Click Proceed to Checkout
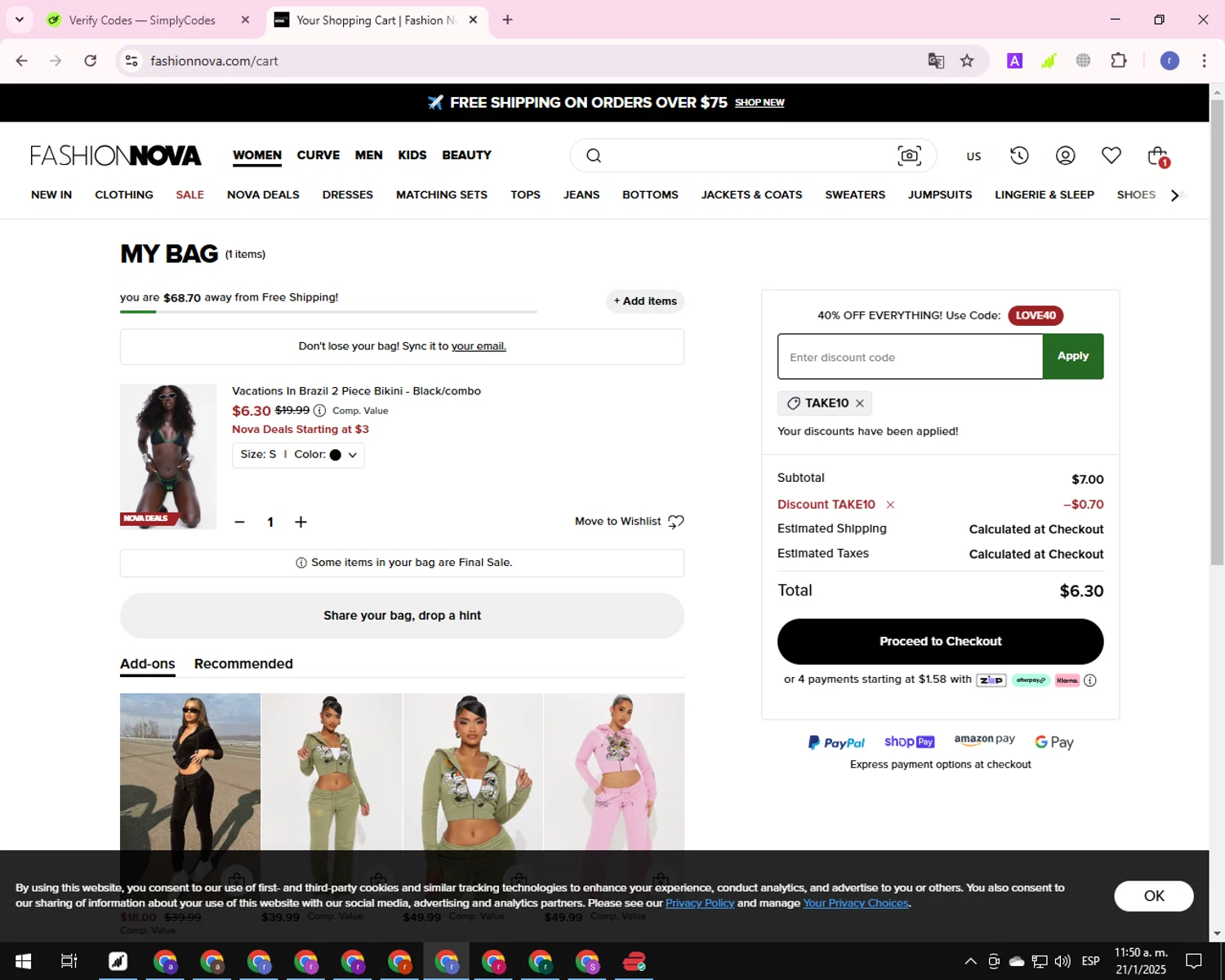This screenshot has width=1225, height=980. click(940, 641)
